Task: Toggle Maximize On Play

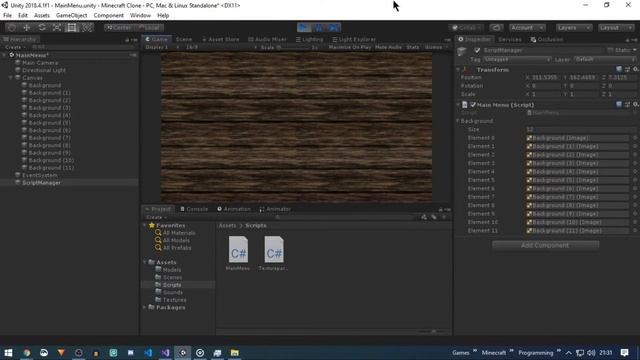Action: coord(350,47)
